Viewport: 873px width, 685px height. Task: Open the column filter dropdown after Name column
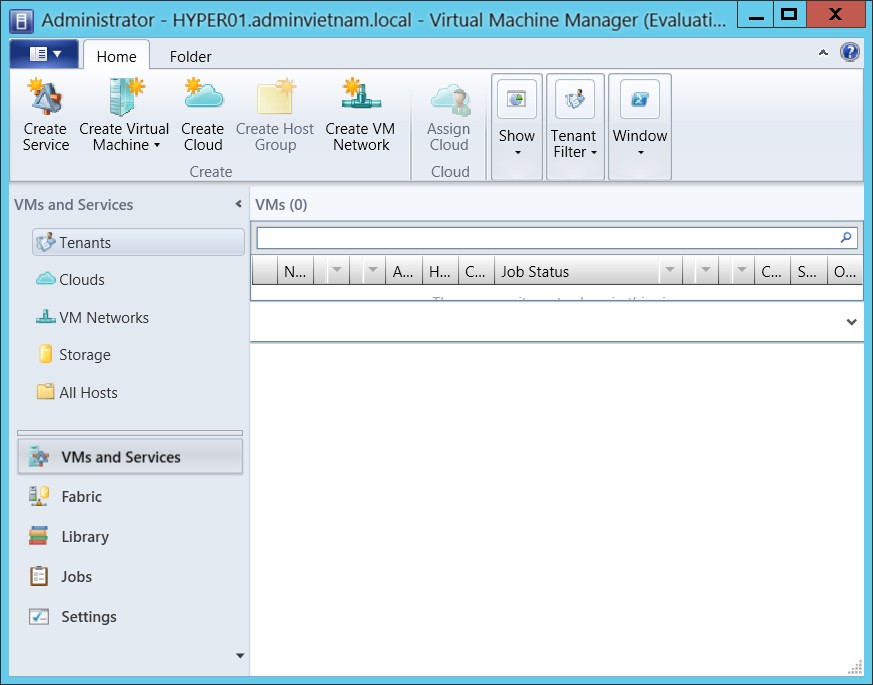[336, 271]
